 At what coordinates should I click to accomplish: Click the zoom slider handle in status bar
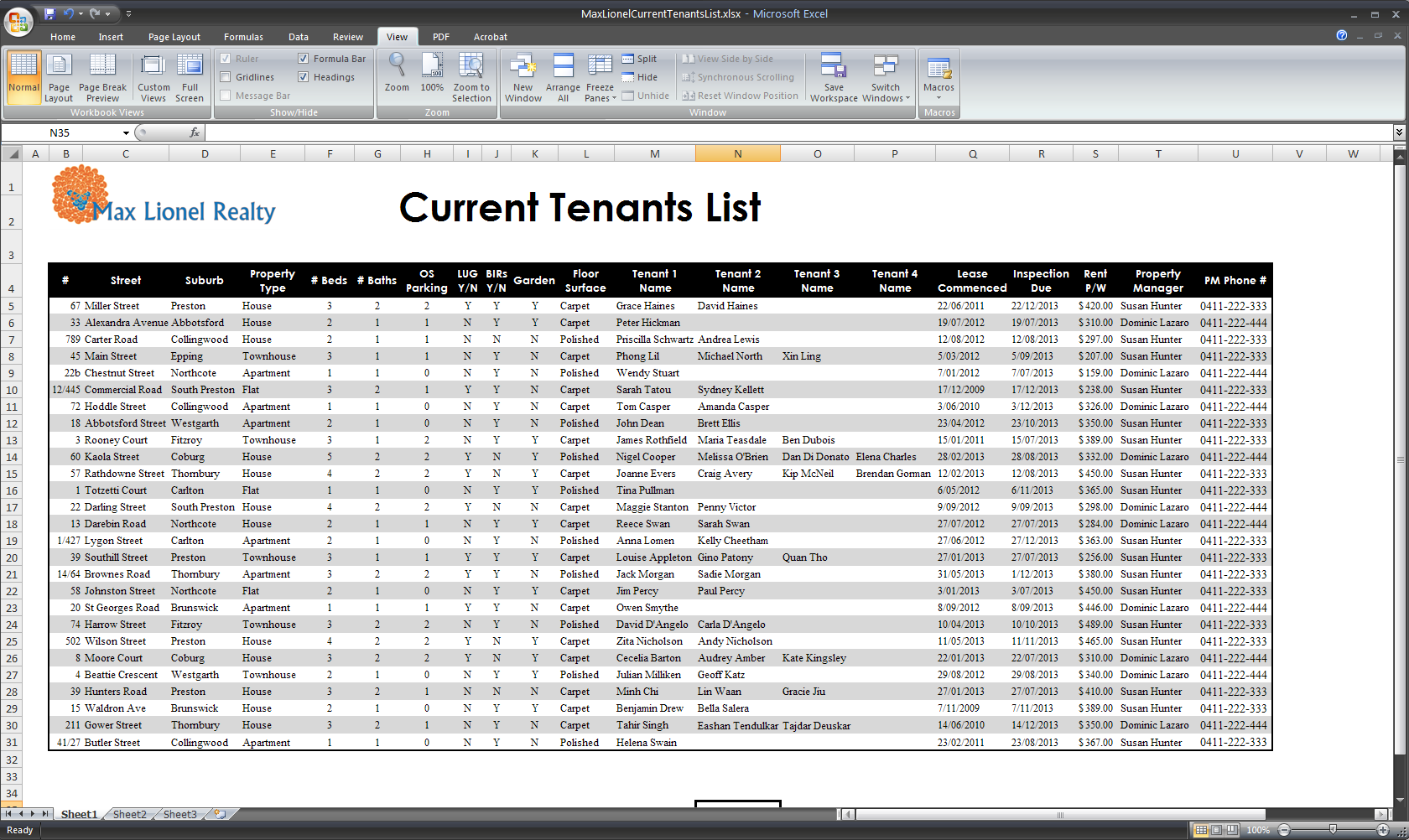[1333, 830]
